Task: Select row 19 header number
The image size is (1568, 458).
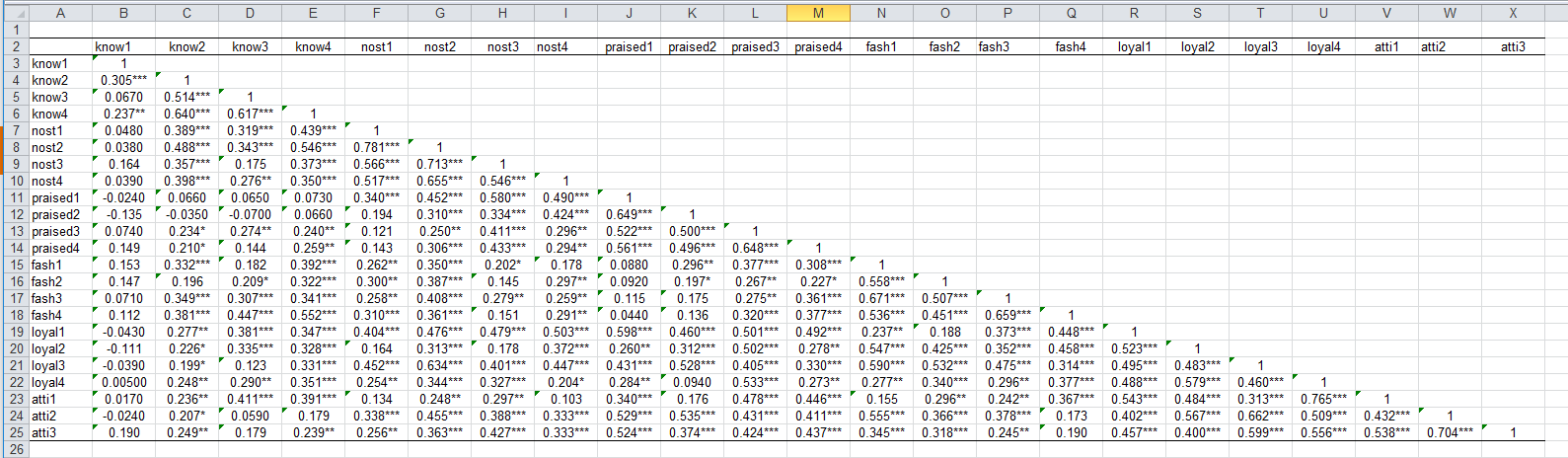Action: click(x=15, y=332)
